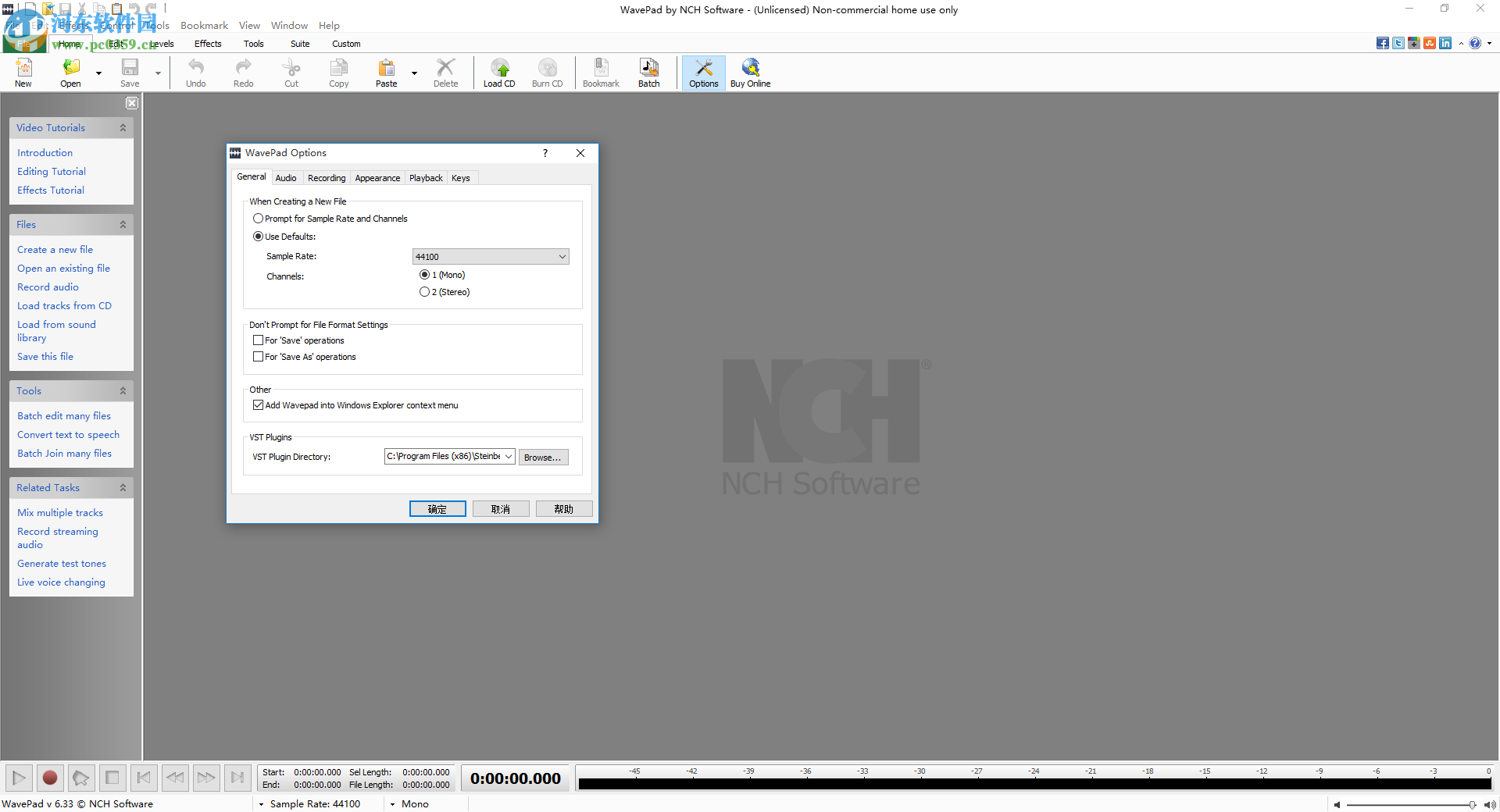Click the Open toolbar icon
The height and width of the screenshot is (812, 1500).
point(70,73)
